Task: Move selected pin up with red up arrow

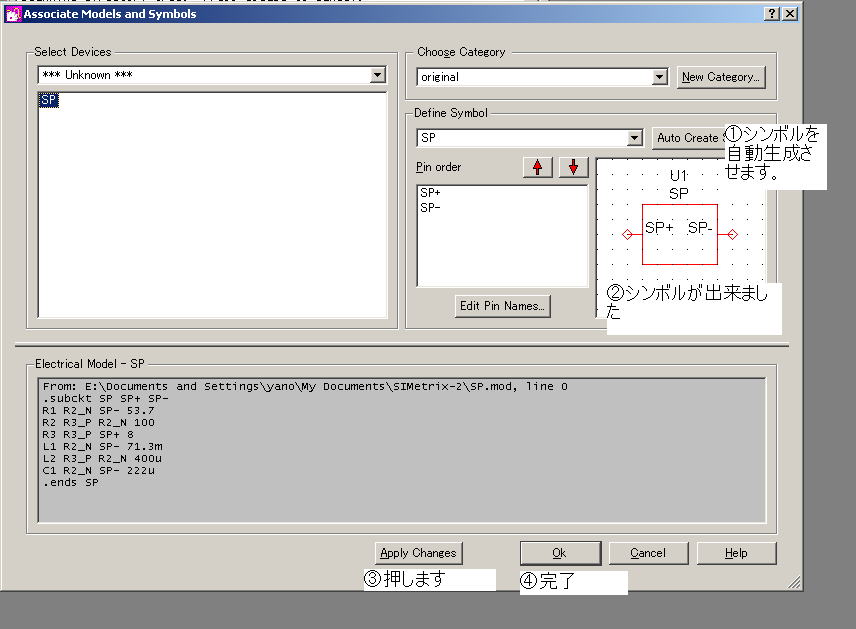Action: point(538,167)
